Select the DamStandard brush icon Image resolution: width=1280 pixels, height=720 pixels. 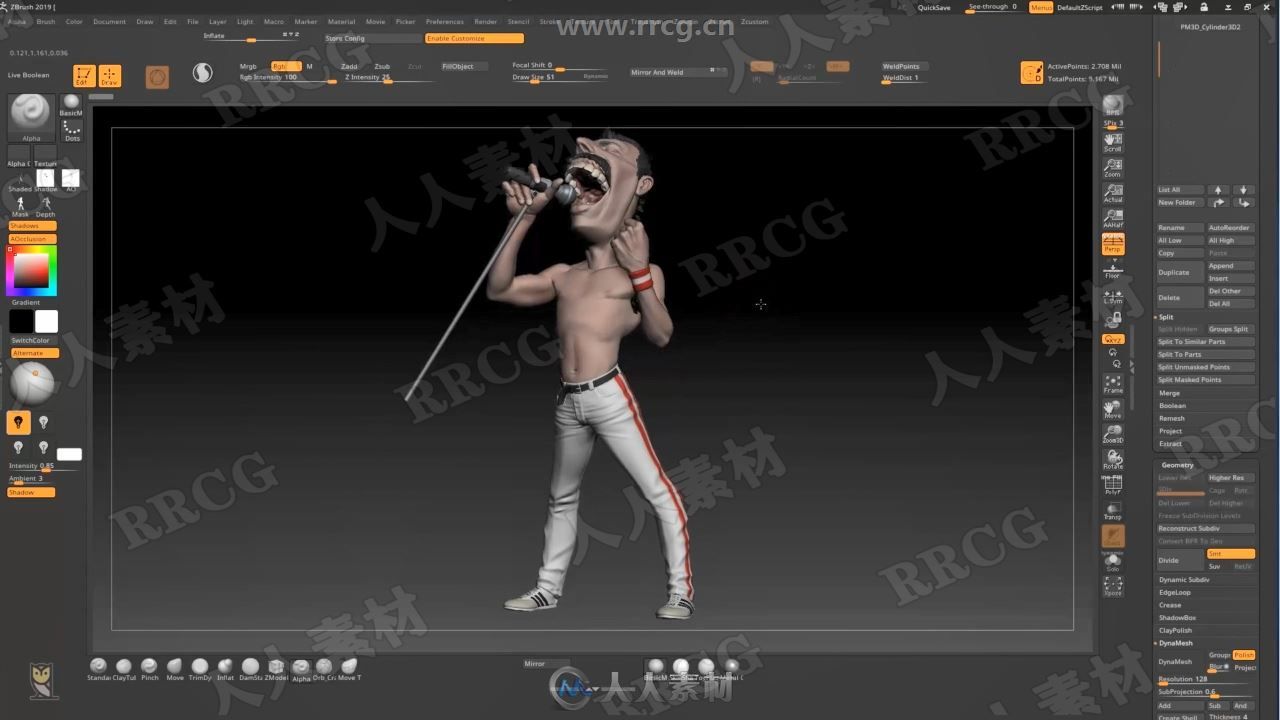coord(250,668)
